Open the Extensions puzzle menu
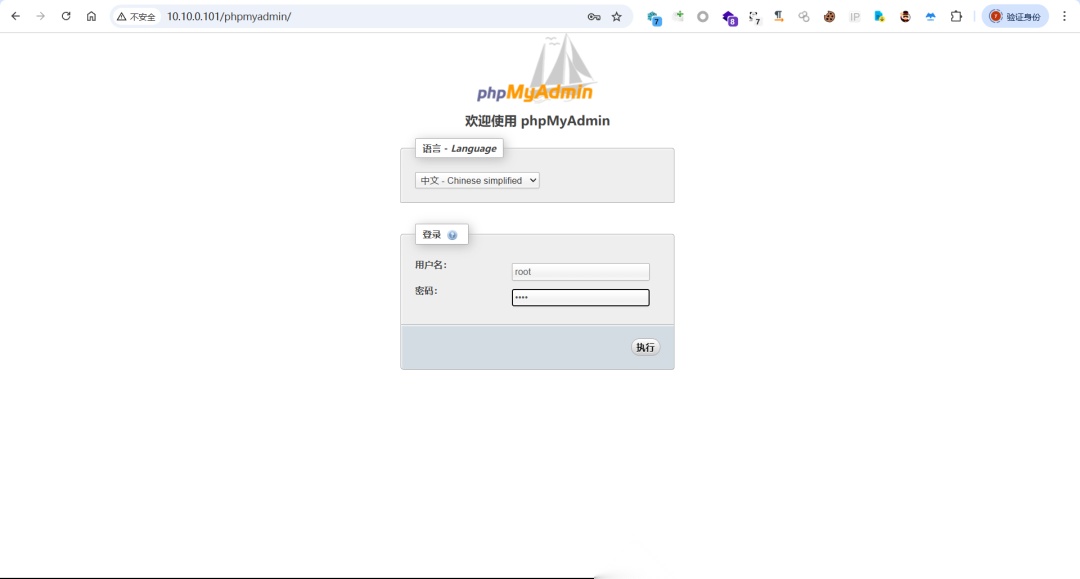The height and width of the screenshot is (579, 1080). [x=956, y=17]
